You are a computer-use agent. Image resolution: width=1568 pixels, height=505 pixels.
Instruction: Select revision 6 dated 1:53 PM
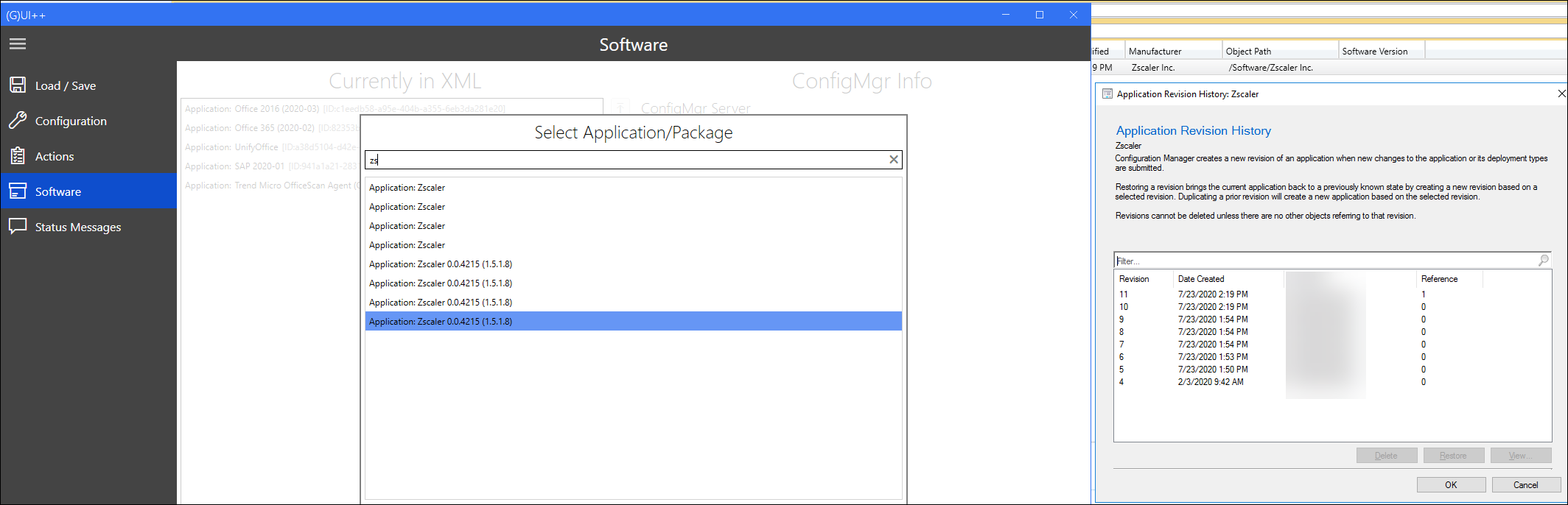click(x=1332, y=357)
